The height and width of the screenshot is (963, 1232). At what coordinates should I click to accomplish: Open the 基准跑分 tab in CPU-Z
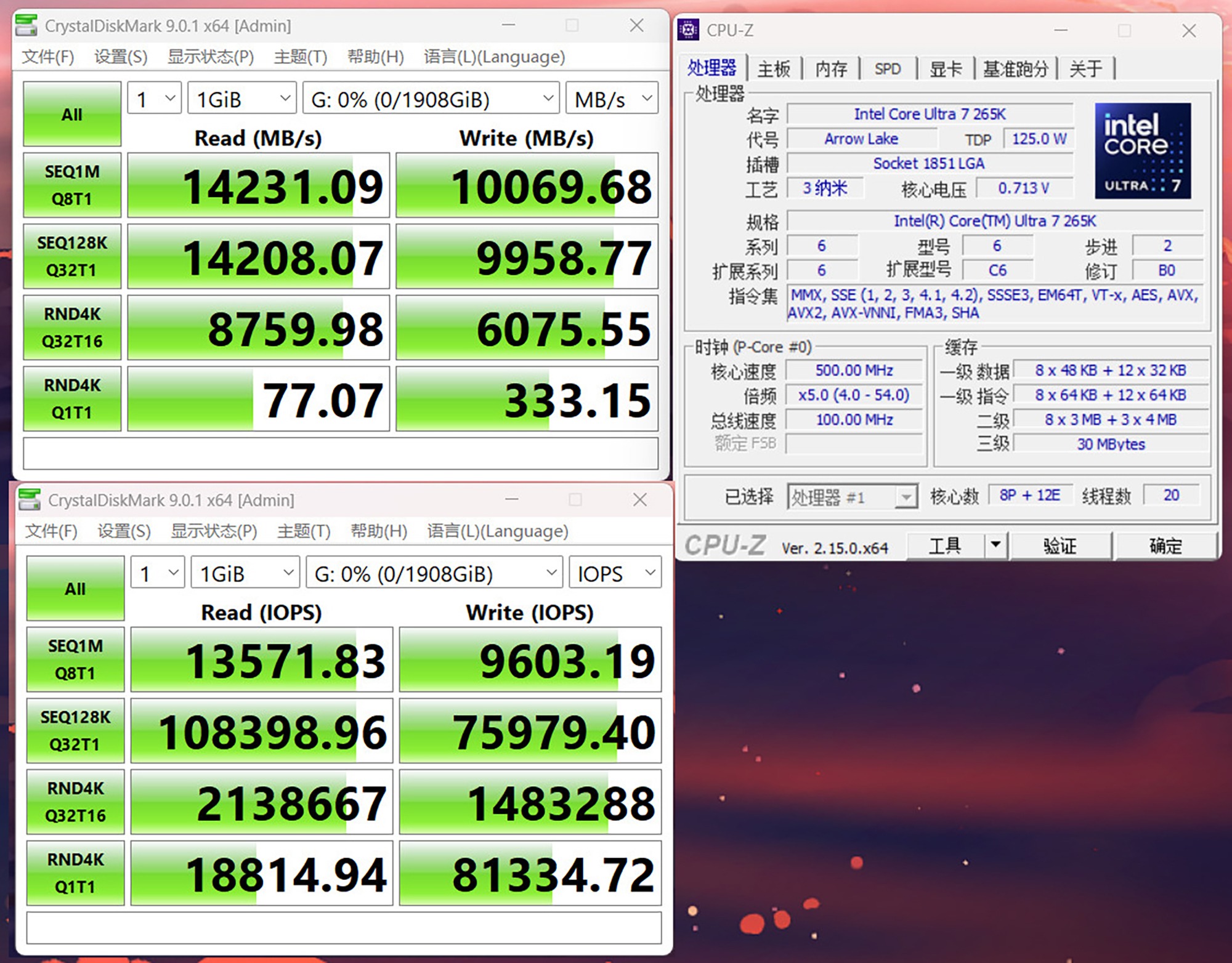[1015, 68]
